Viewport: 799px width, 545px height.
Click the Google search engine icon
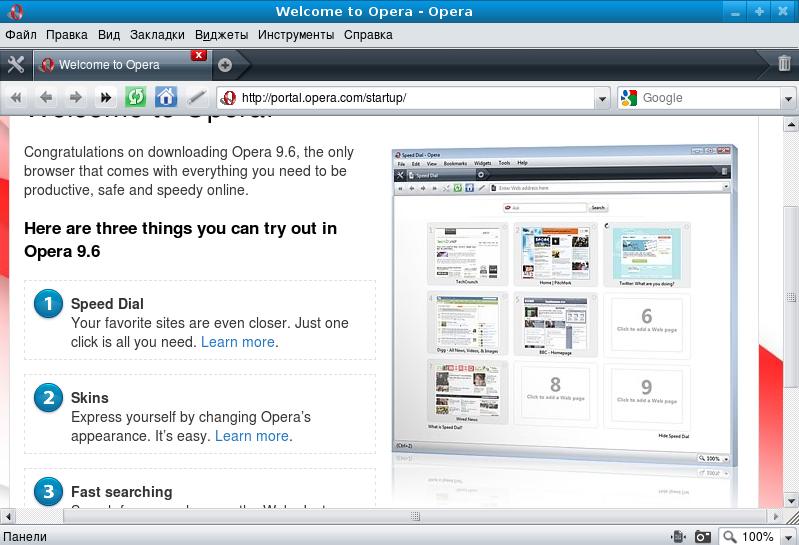tap(629, 98)
